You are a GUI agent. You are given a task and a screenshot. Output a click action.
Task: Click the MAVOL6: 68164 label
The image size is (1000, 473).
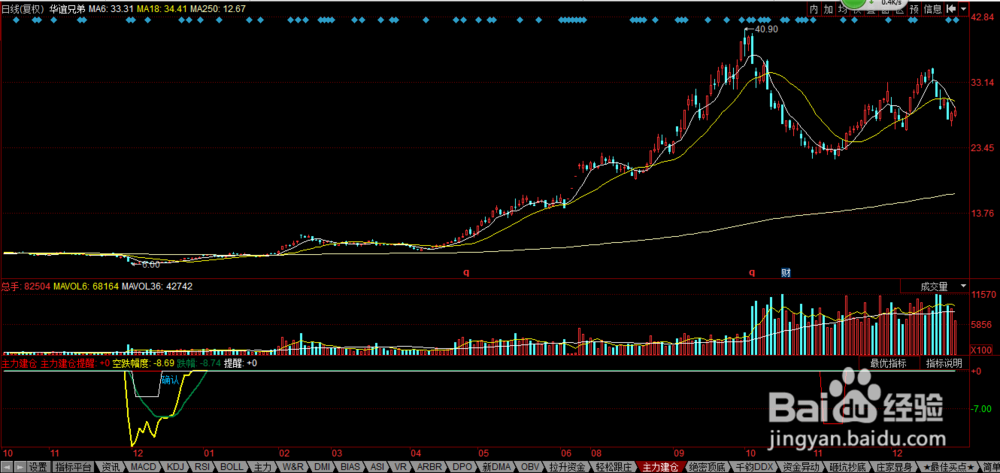86,287
